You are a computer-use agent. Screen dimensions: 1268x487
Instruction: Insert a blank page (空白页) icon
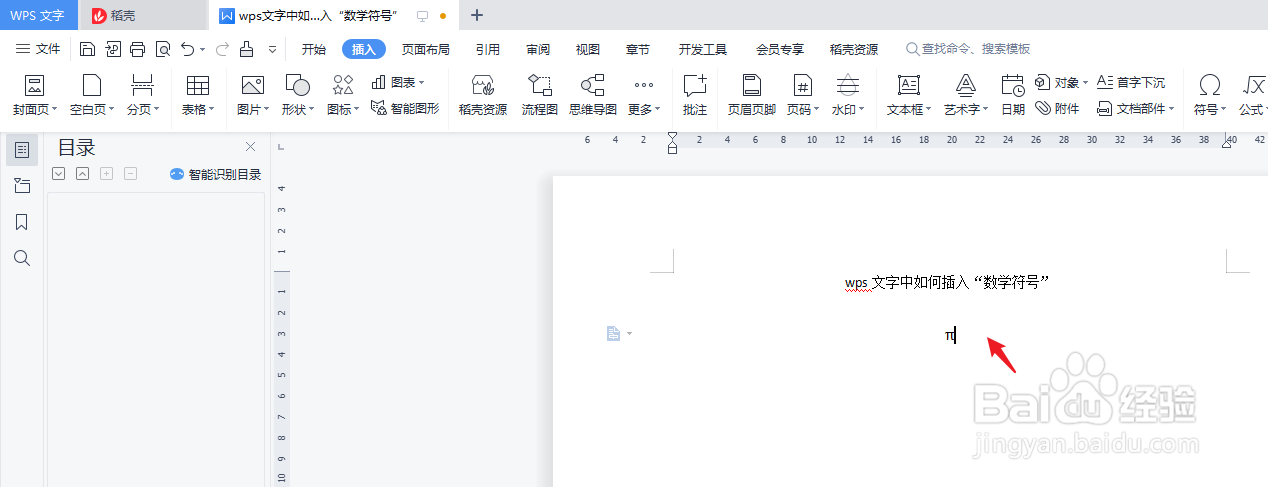(x=92, y=85)
